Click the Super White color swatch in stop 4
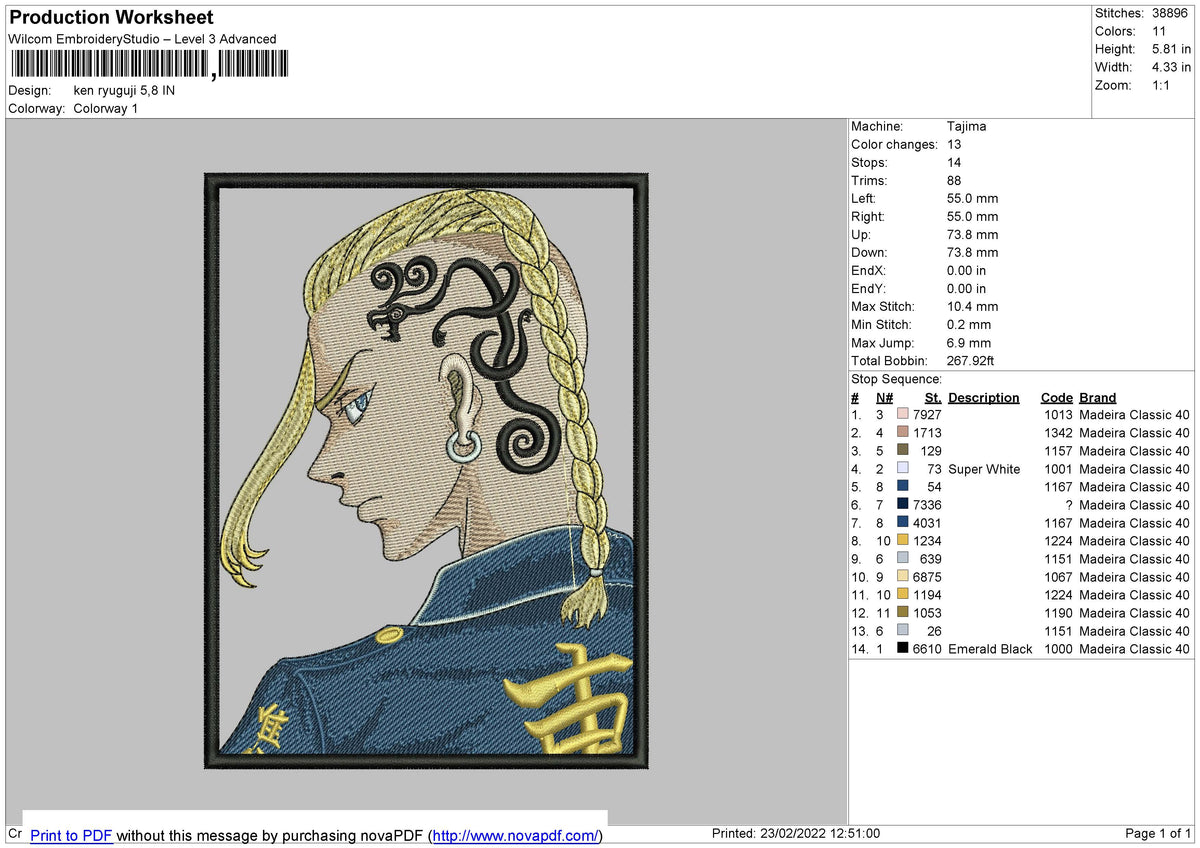This screenshot has height=848, width=1200. click(903, 468)
